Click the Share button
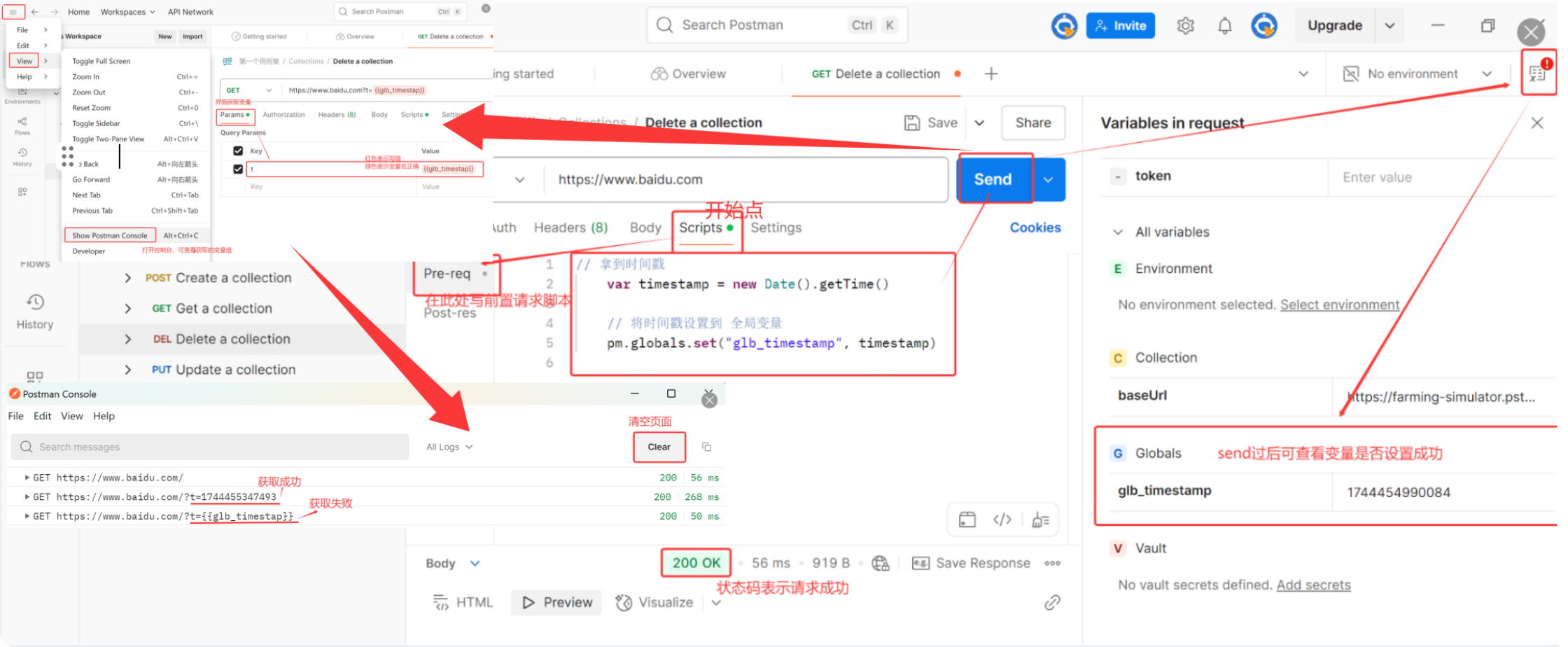 (1033, 123)
